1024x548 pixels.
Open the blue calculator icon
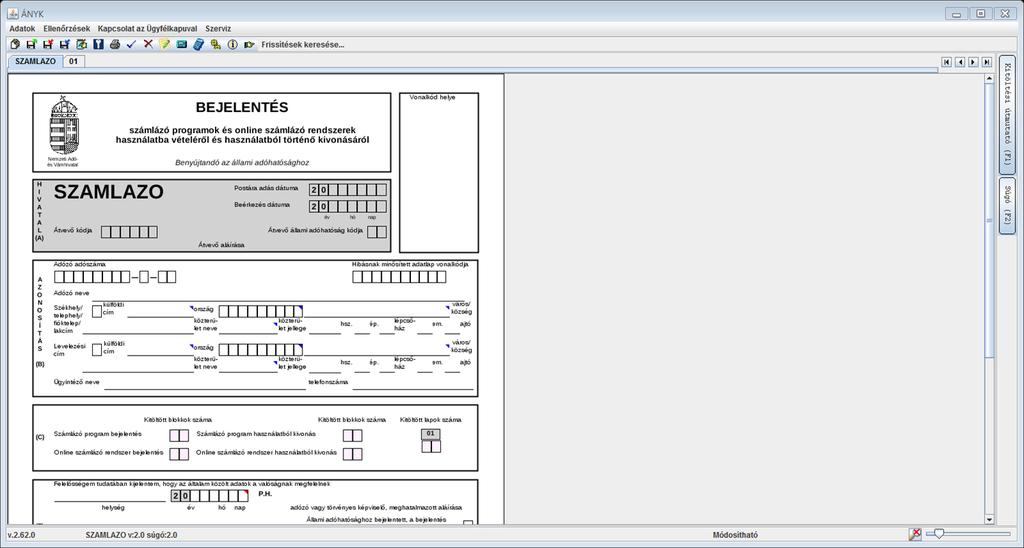(199, 44)
